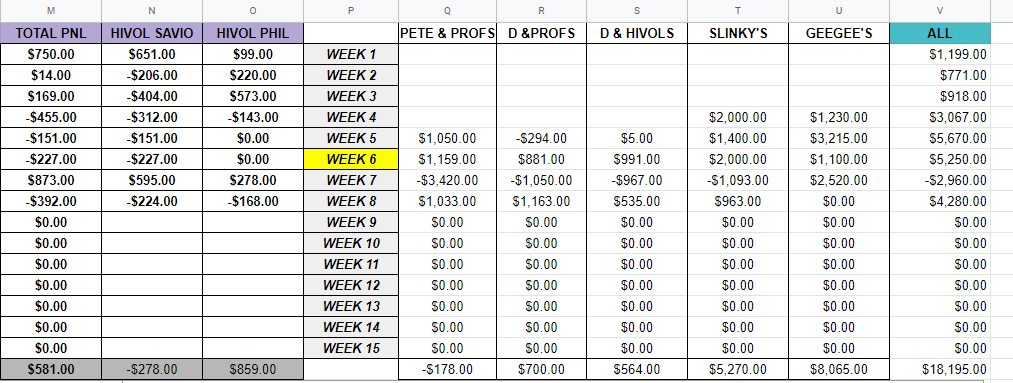
Task: Select the $8,065.00 GEEGEE'S total cell
Action: [839, 369]
